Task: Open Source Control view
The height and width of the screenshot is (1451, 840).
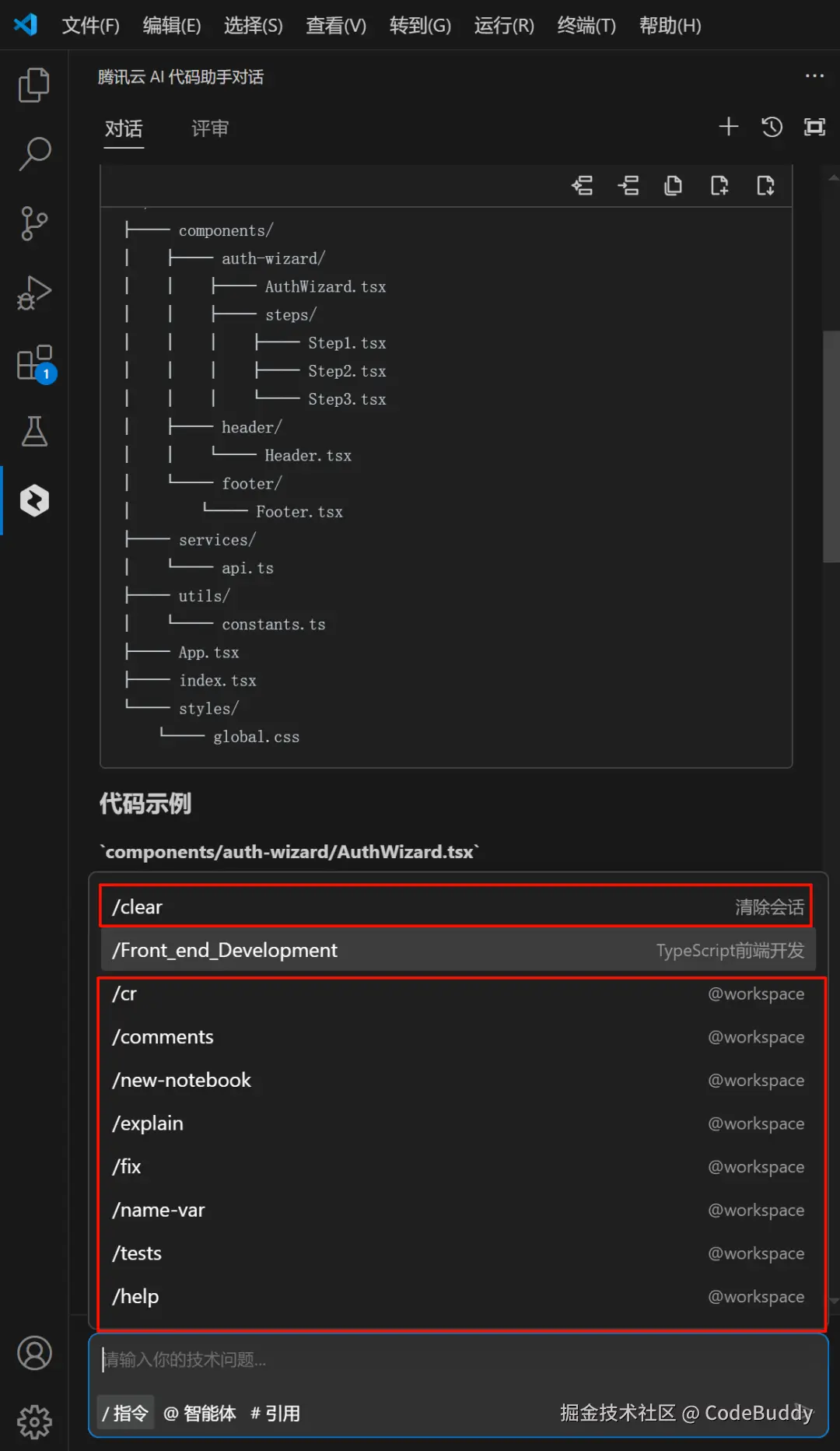Action: pyautogui.click(x=34, y=223)
